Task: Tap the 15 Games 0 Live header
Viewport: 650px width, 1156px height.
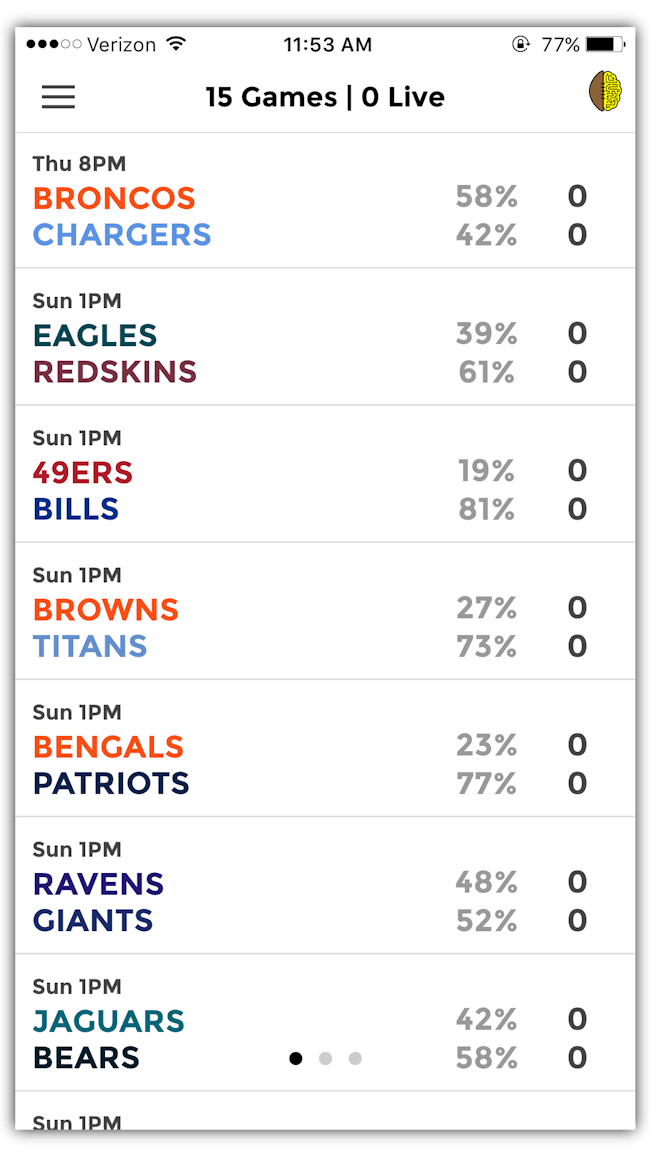Action: pyautogui.click(x=325, y=97)
